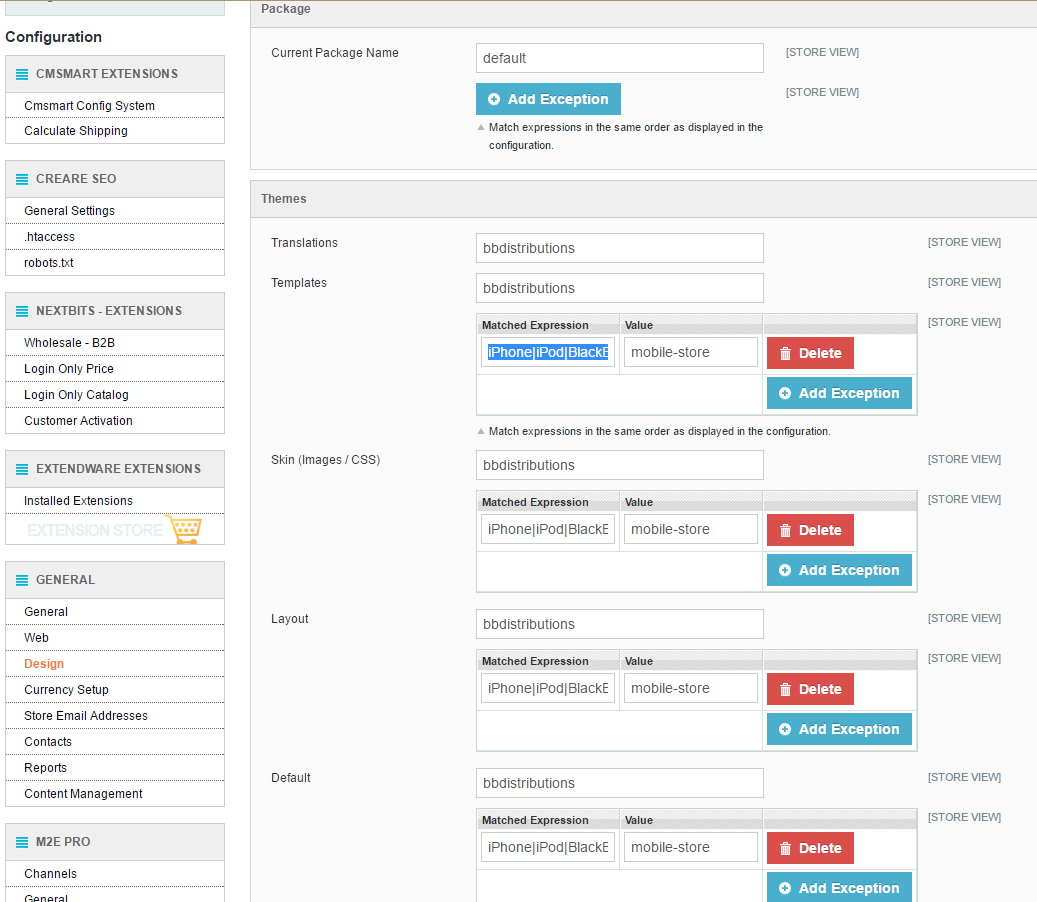The height and width of the screenshot is (902, 1037).
Task: Click the EXTENDWARE EXTENSIONS section list icon
Action: [x=22, y=469]
